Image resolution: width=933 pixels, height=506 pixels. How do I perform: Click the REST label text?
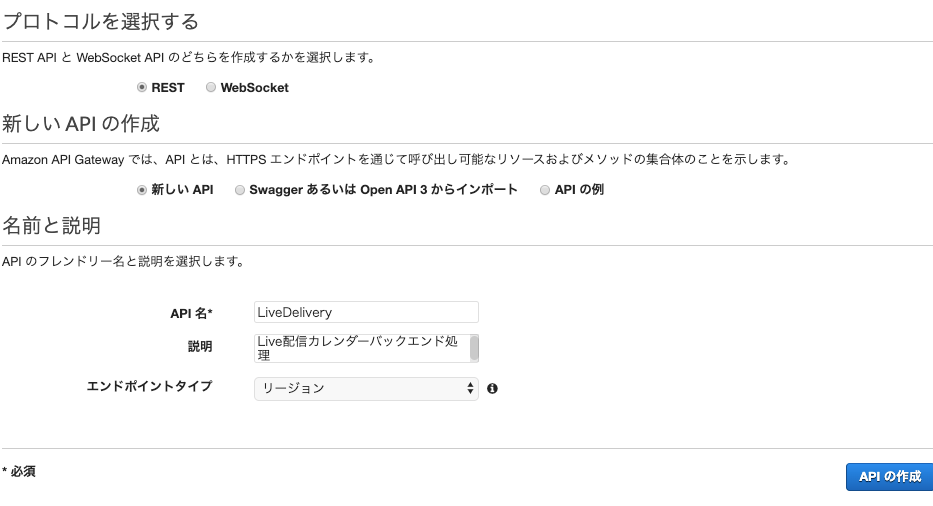168,88
